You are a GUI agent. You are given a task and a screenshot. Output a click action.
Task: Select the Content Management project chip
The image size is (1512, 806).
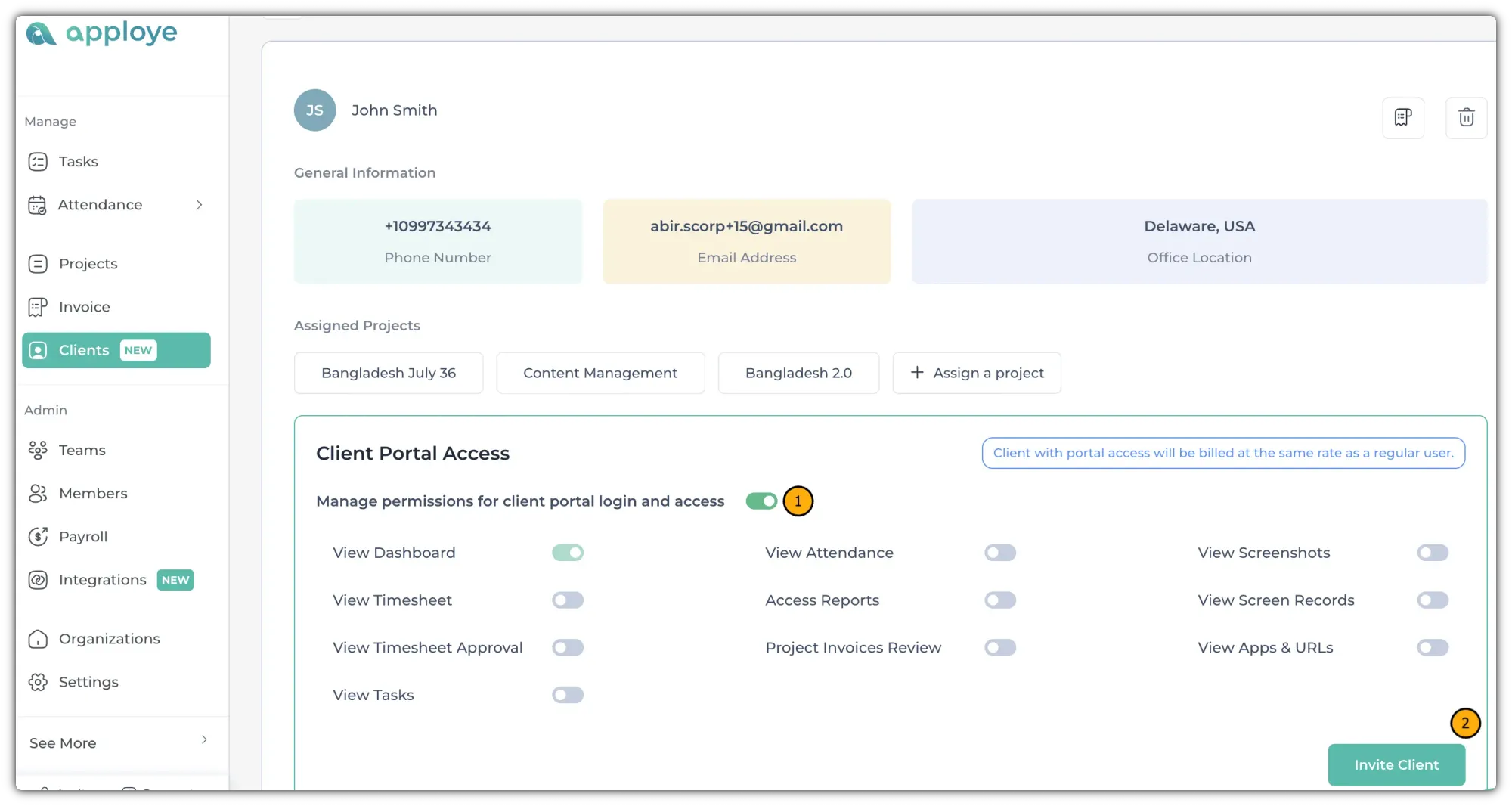(600, 373)
